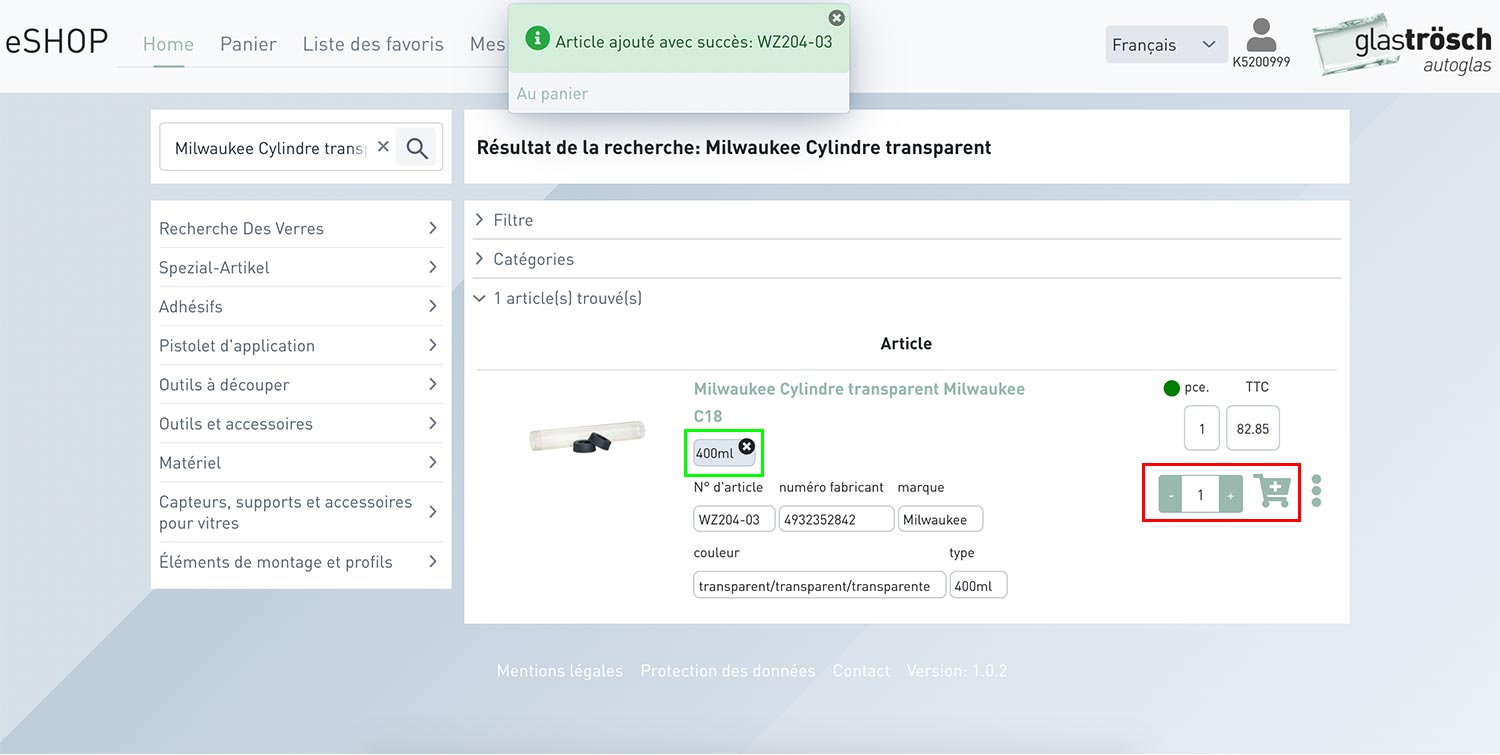The width and height of the screenshot is (1500, 755).
Task: Open Milwaukee Cylindre transparent product title
Action: [859, 402]
